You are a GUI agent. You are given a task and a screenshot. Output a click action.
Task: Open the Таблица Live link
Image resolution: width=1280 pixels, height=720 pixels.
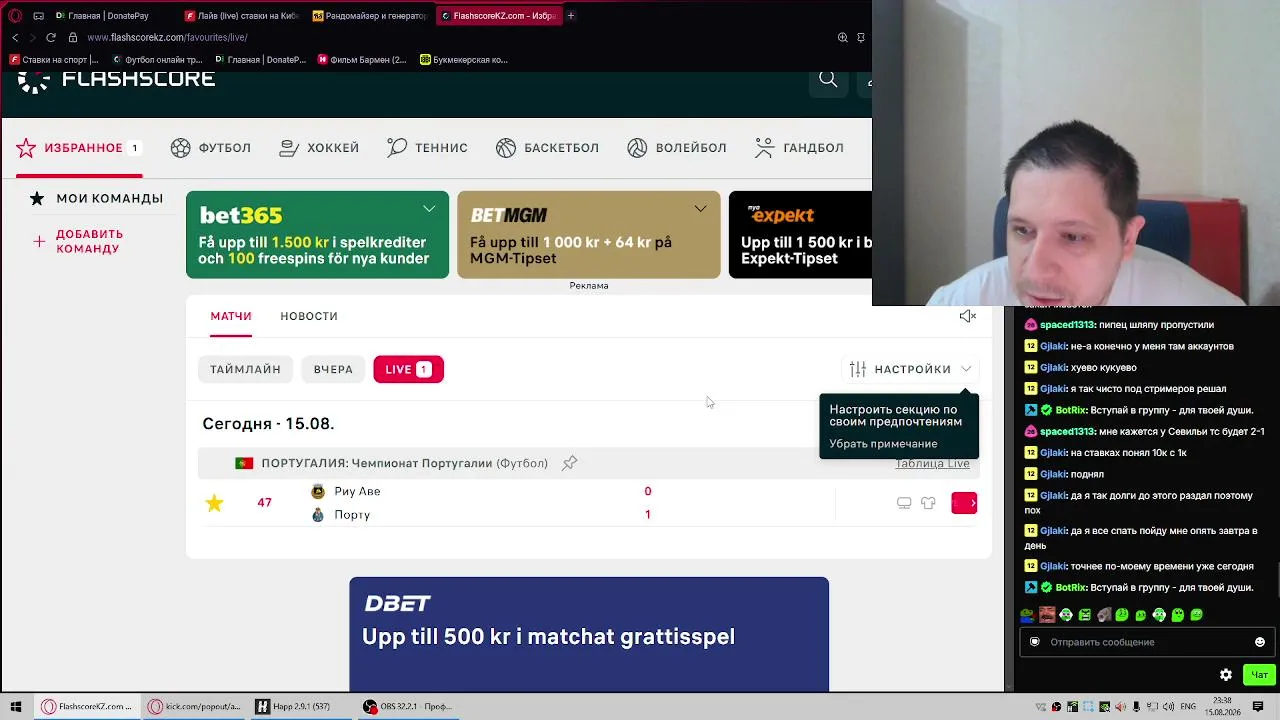pyautogui.click(x=932, y=463)
